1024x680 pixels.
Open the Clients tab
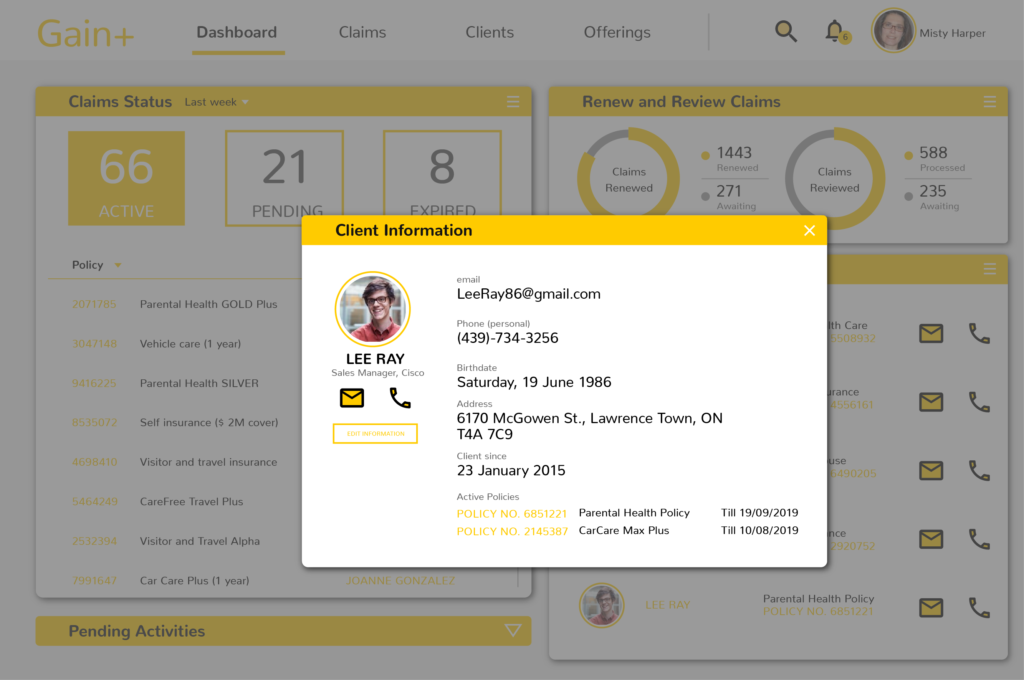pos(489,32)
